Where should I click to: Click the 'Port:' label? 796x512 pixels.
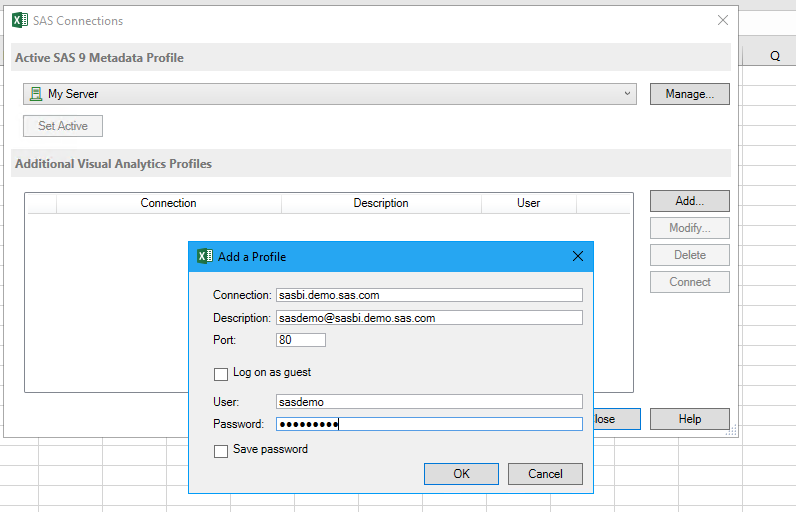point(224,340)
